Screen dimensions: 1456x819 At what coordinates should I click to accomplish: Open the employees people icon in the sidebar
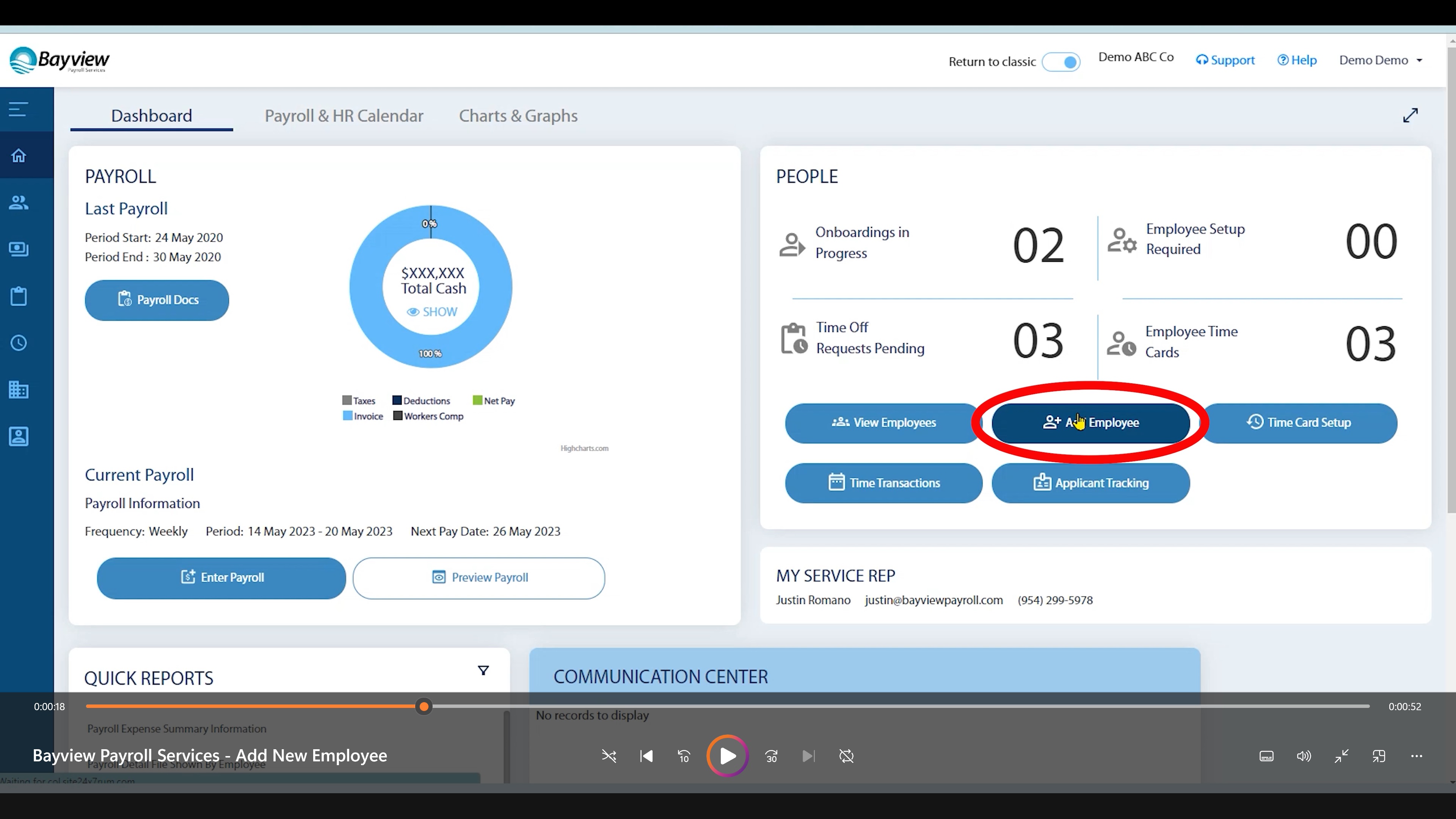[19, 202]
